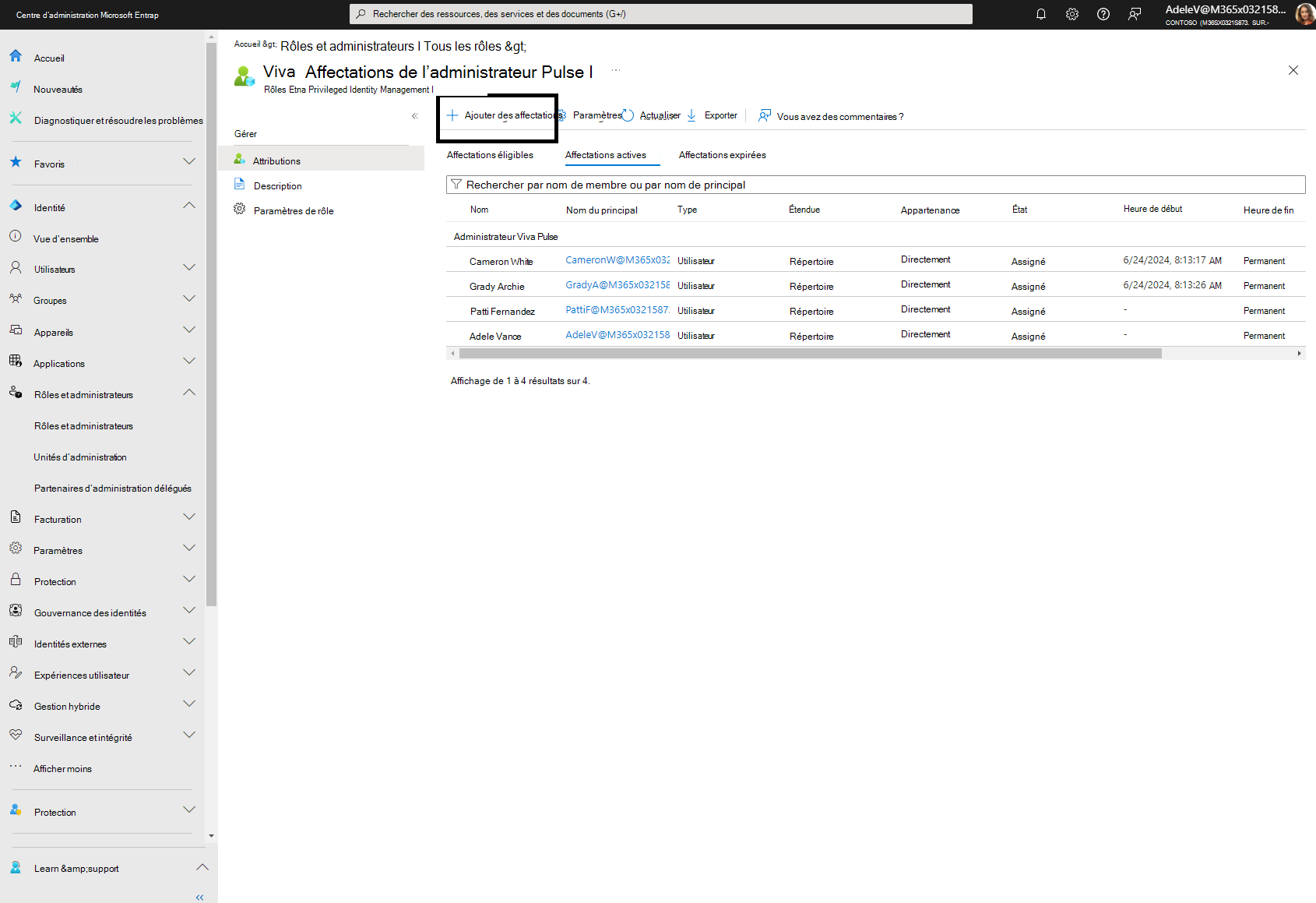Open the CameronW principal name link

click(618, 260)
